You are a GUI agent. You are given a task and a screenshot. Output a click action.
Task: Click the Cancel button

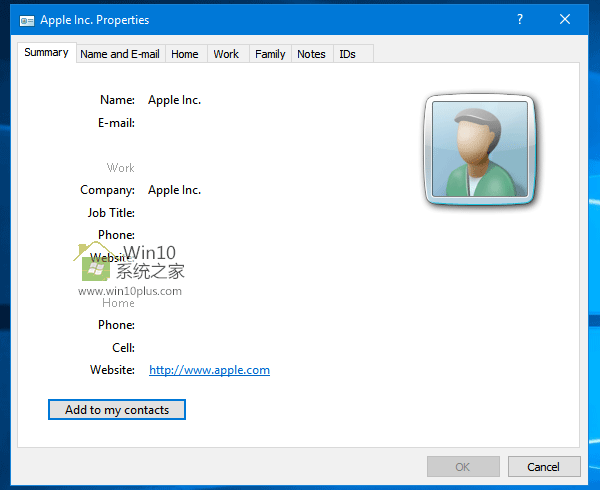coord(544,467)
